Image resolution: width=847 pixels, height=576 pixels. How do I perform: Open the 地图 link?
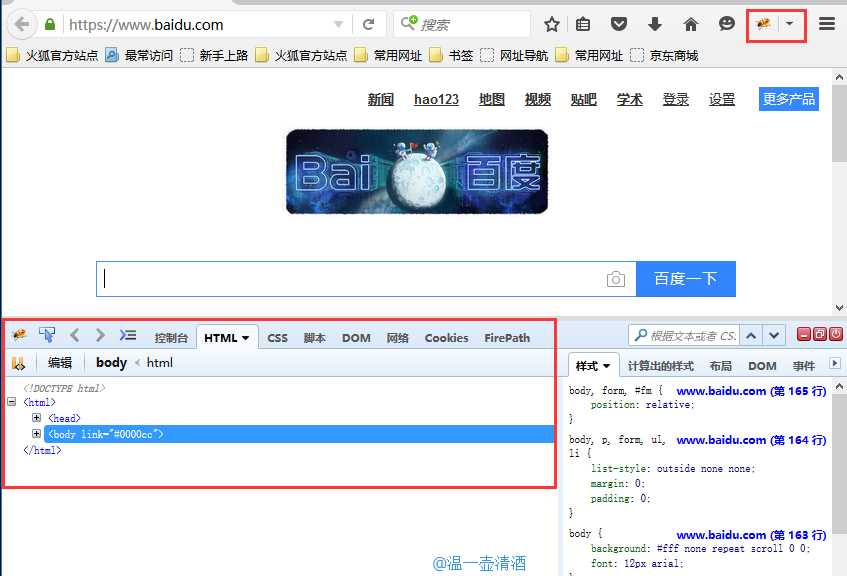pos(492,99)
